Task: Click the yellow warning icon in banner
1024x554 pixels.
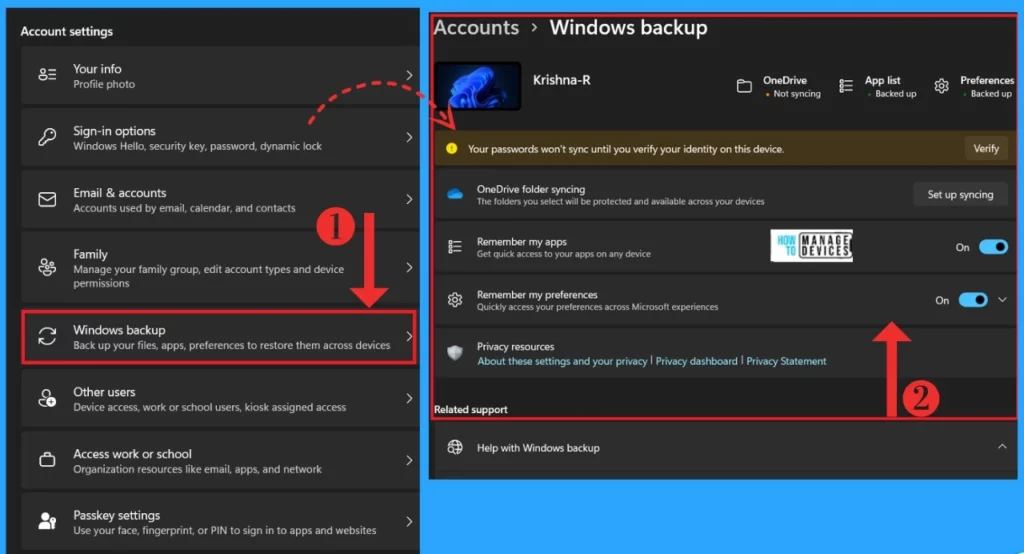Action: click(x=451, y=149)
